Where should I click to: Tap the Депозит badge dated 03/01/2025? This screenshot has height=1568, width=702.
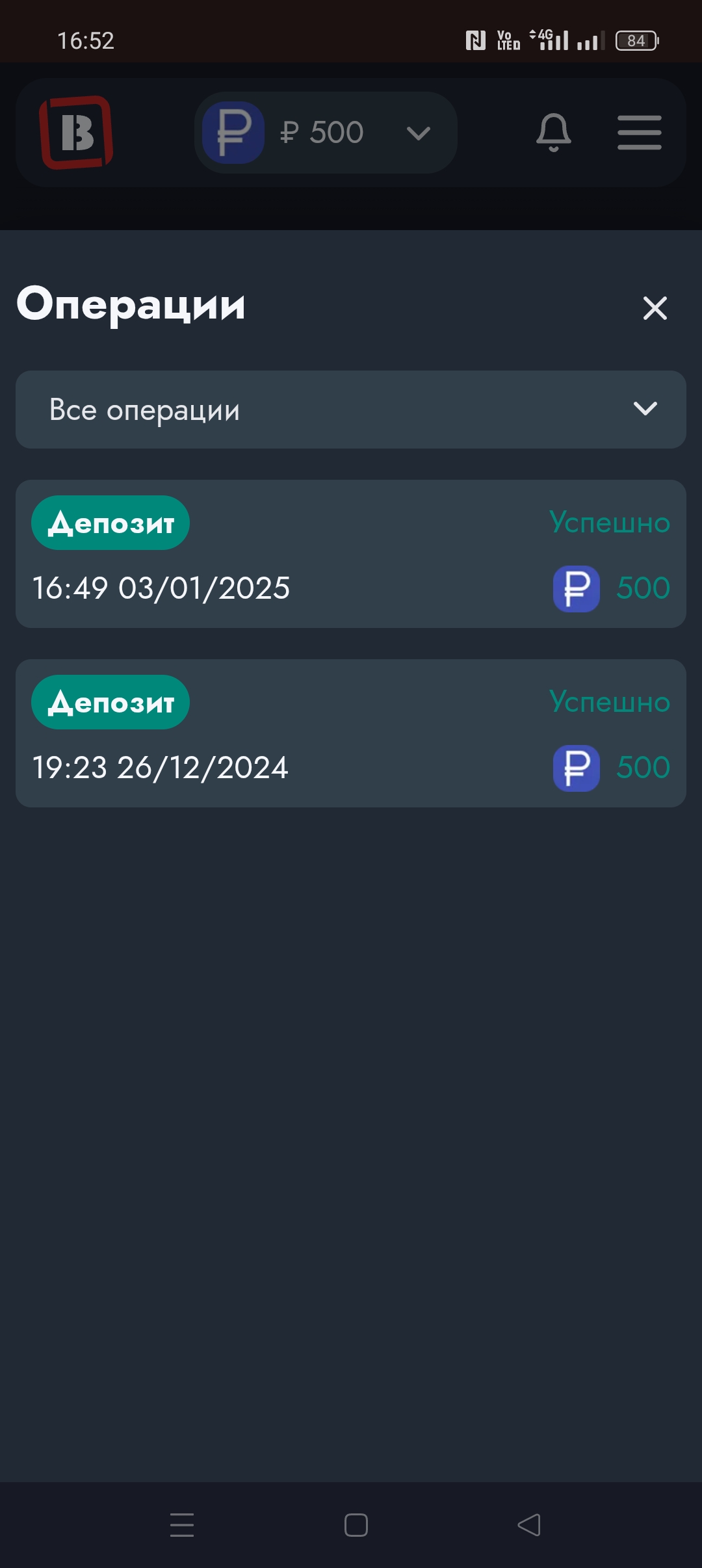tap(110, 523)
